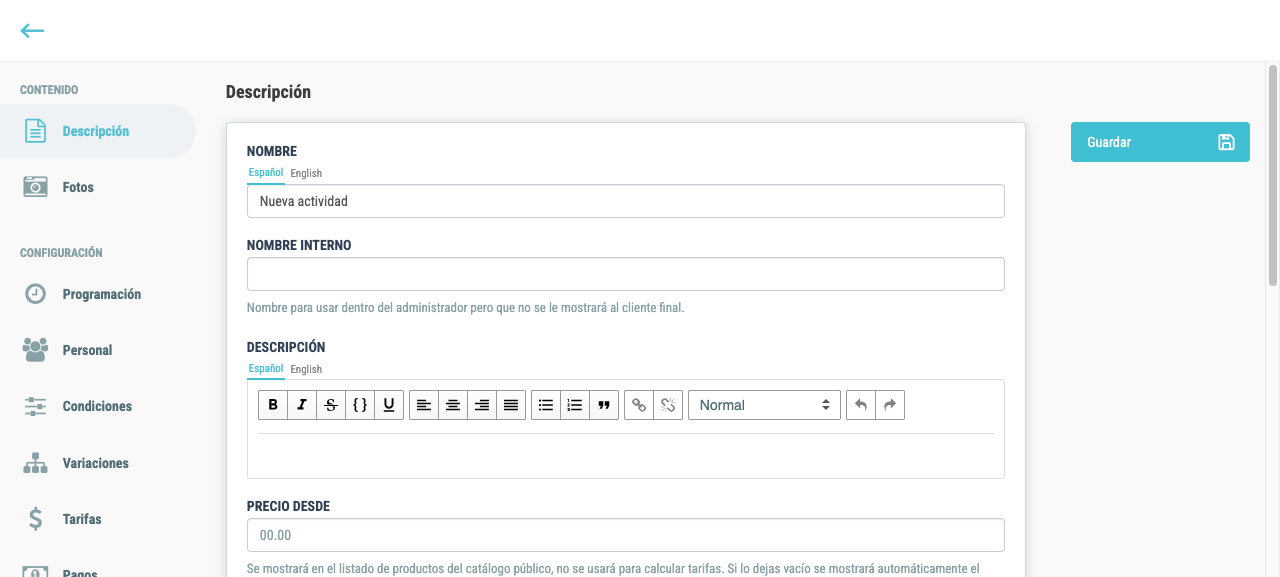Select Español tab under Nombre
The height and width of the screenshot is (577, 1280).
[x=266, y=173]
